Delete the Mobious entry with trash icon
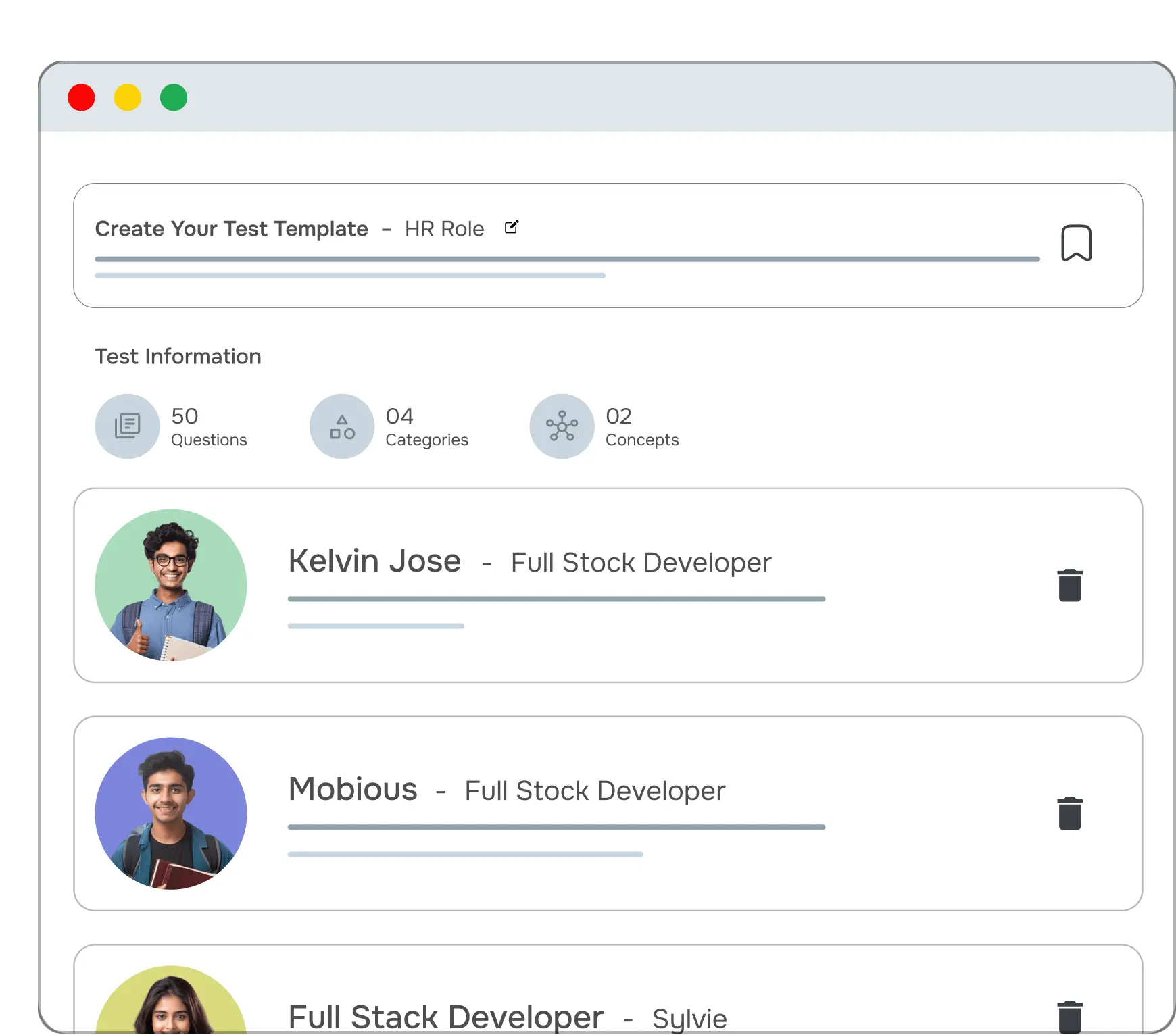 pos(1069,813)
